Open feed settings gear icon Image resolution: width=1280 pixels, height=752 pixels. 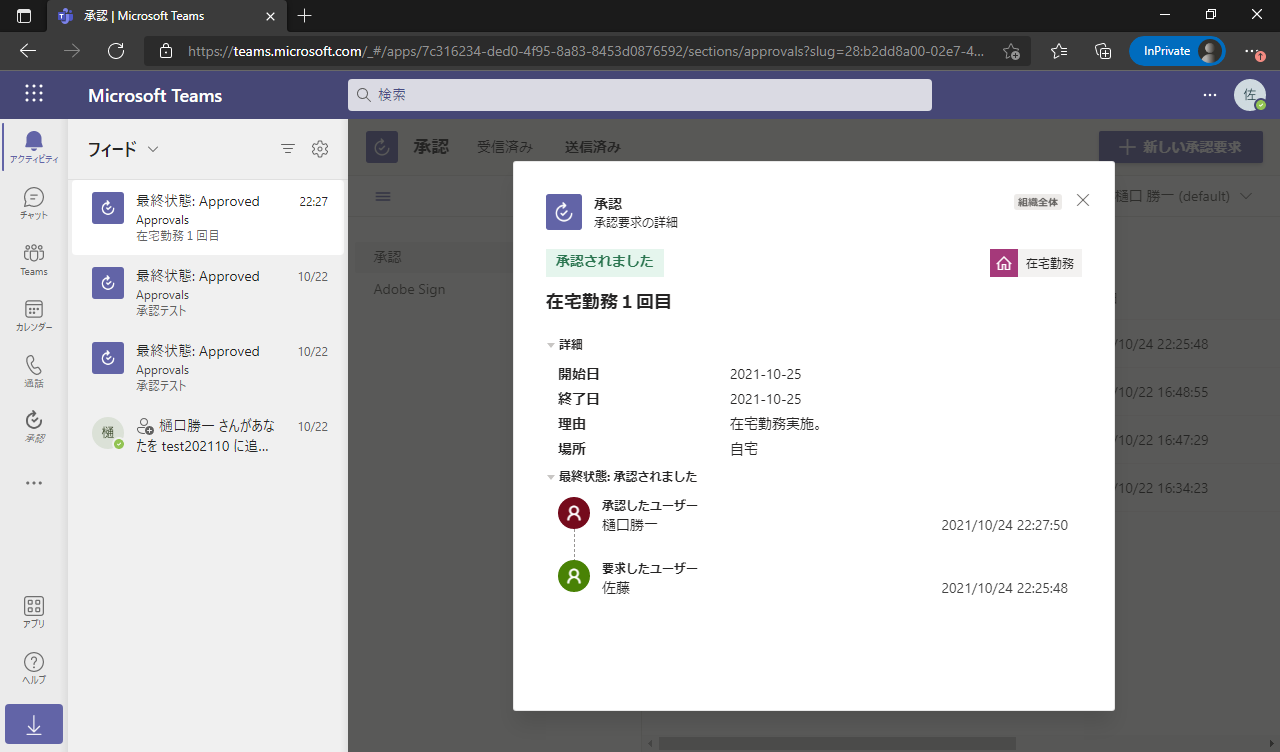click(320, 149)
